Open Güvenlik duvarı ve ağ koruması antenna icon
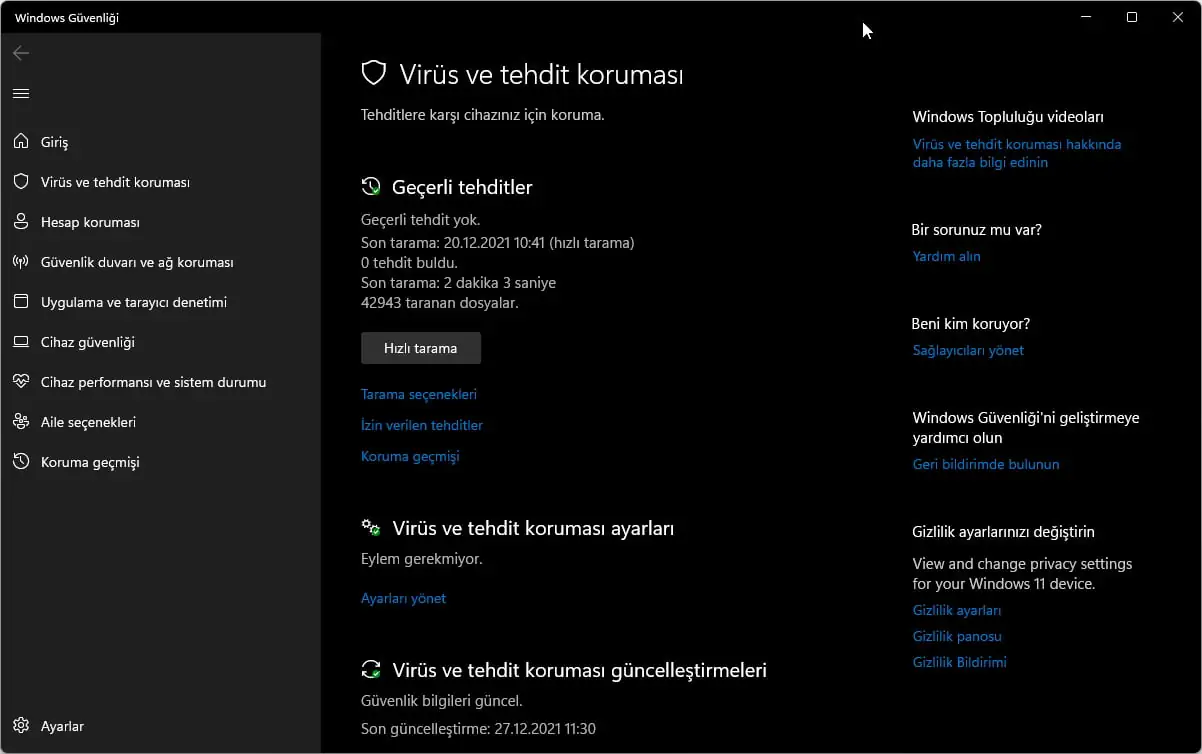This screenshot has height=754, width=1202. (x=21, y=262)
